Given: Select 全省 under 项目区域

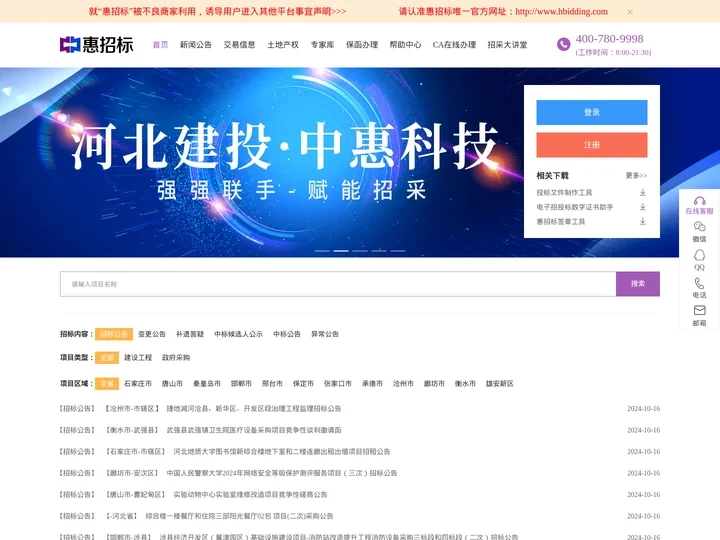Looking at the screenshot, I should pyautogui.click(x=107, y=383).
